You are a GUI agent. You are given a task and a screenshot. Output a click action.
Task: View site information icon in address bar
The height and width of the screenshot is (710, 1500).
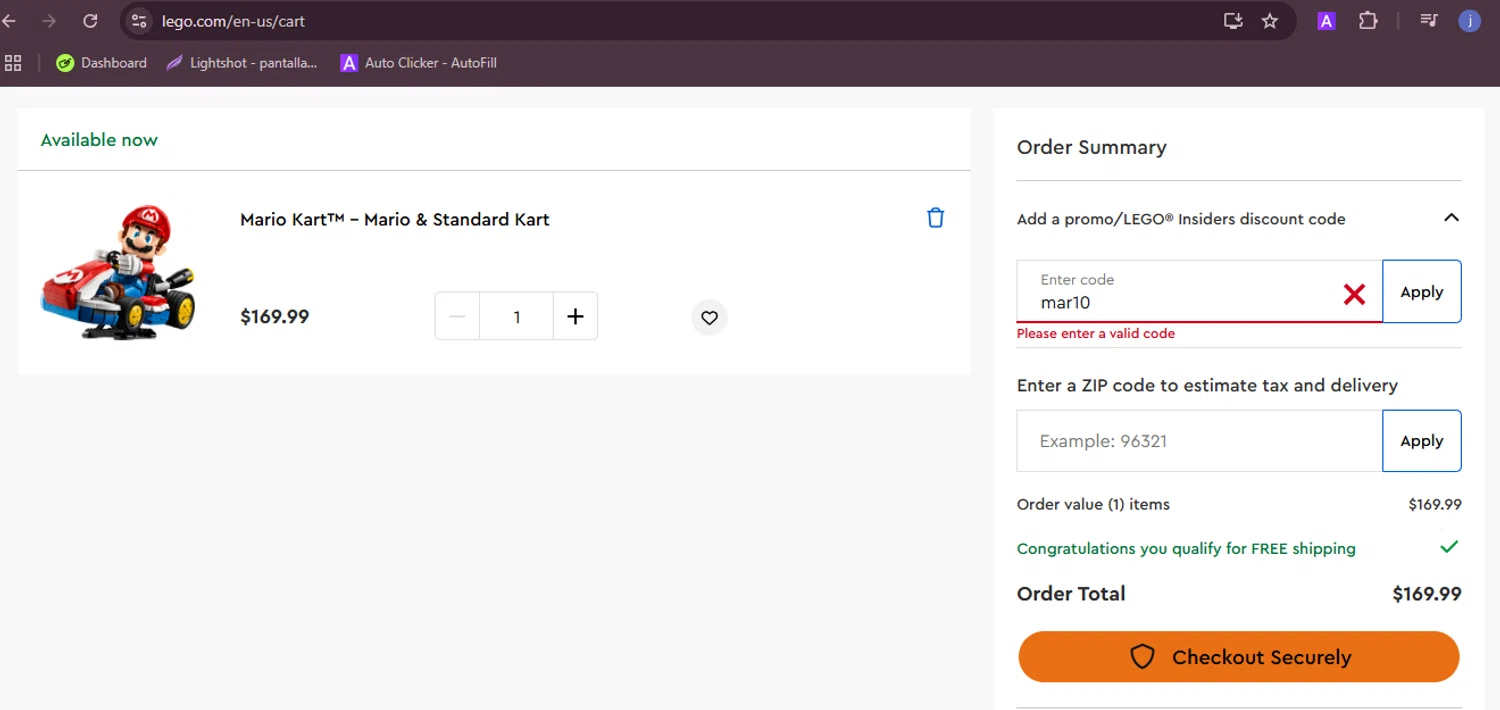click(x=139, y=21)
